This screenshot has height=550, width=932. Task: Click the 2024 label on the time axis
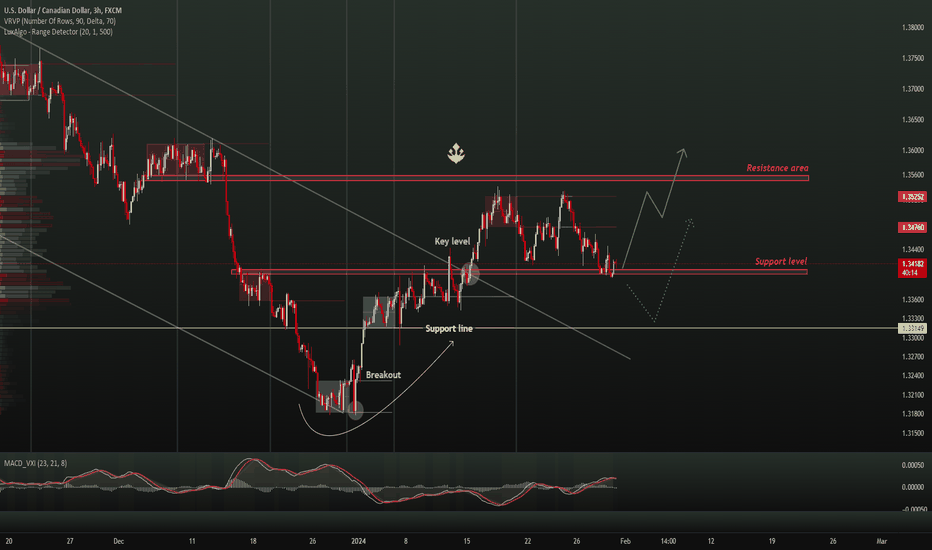[358, 542]
